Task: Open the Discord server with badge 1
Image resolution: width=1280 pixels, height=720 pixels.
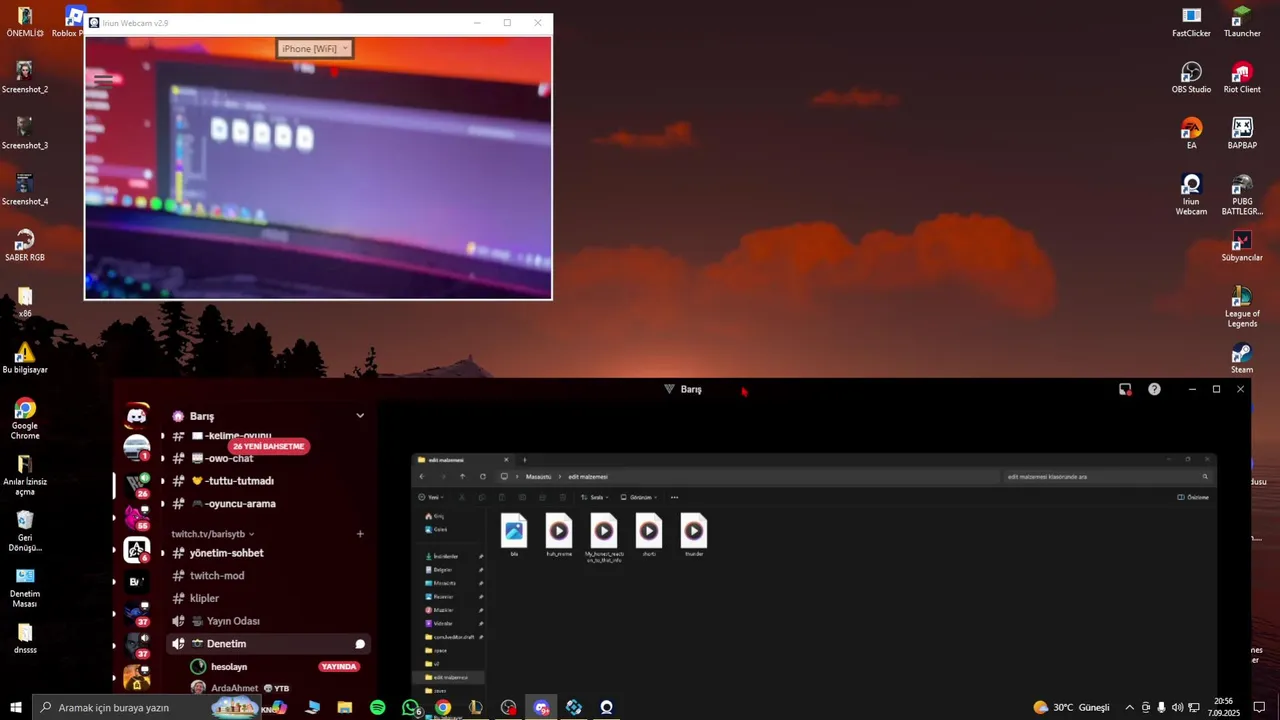Action: pyautogui.click(x=137, y=448)
